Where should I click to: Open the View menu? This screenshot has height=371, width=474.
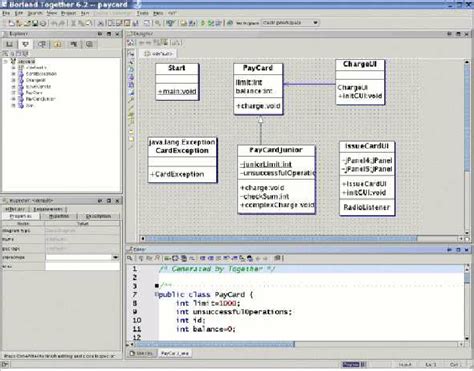pos(52,13)
